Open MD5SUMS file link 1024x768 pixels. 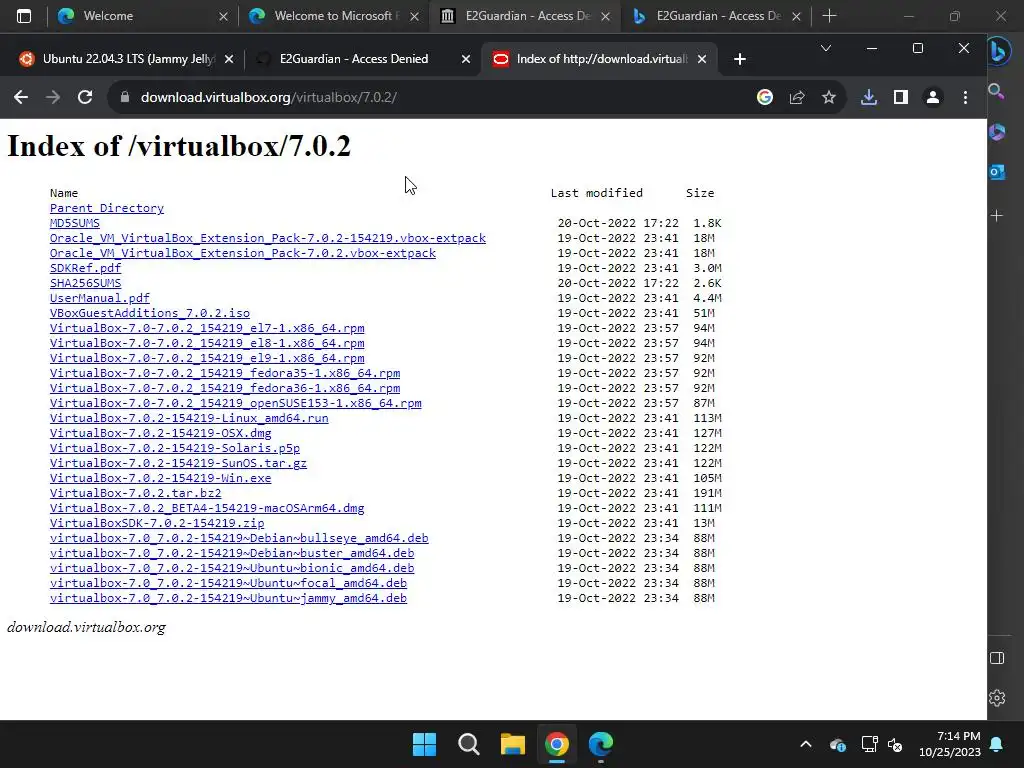pyautogui.click(x=74, y=223)
